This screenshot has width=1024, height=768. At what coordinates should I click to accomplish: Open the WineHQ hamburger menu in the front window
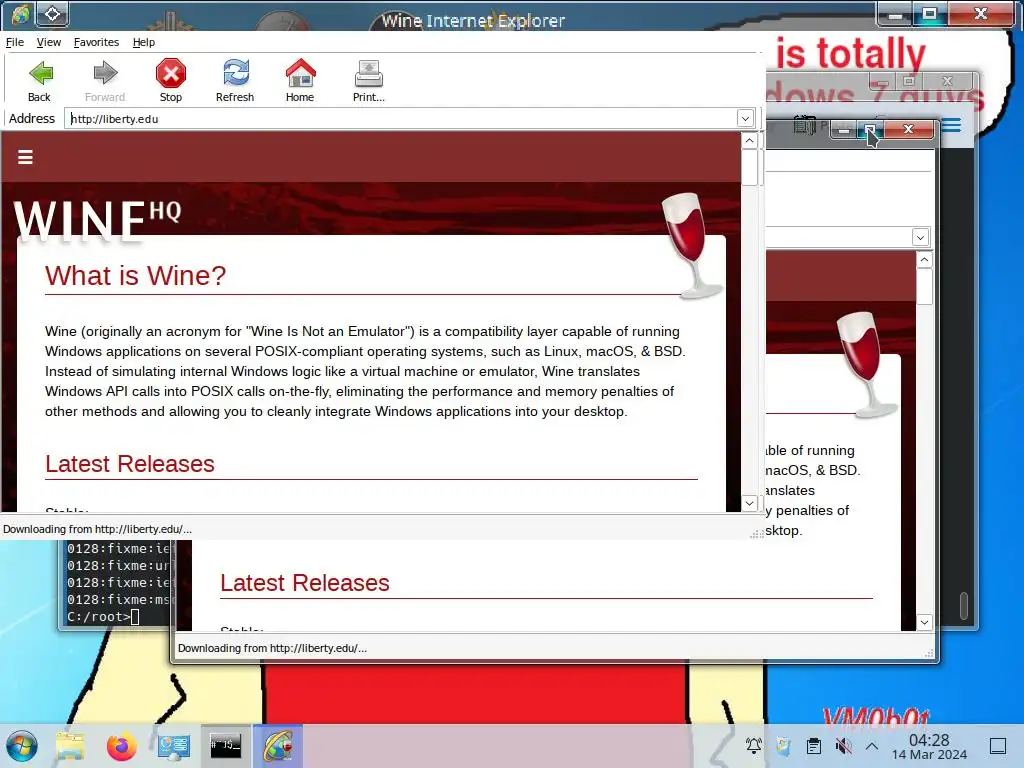coord(25,157)
